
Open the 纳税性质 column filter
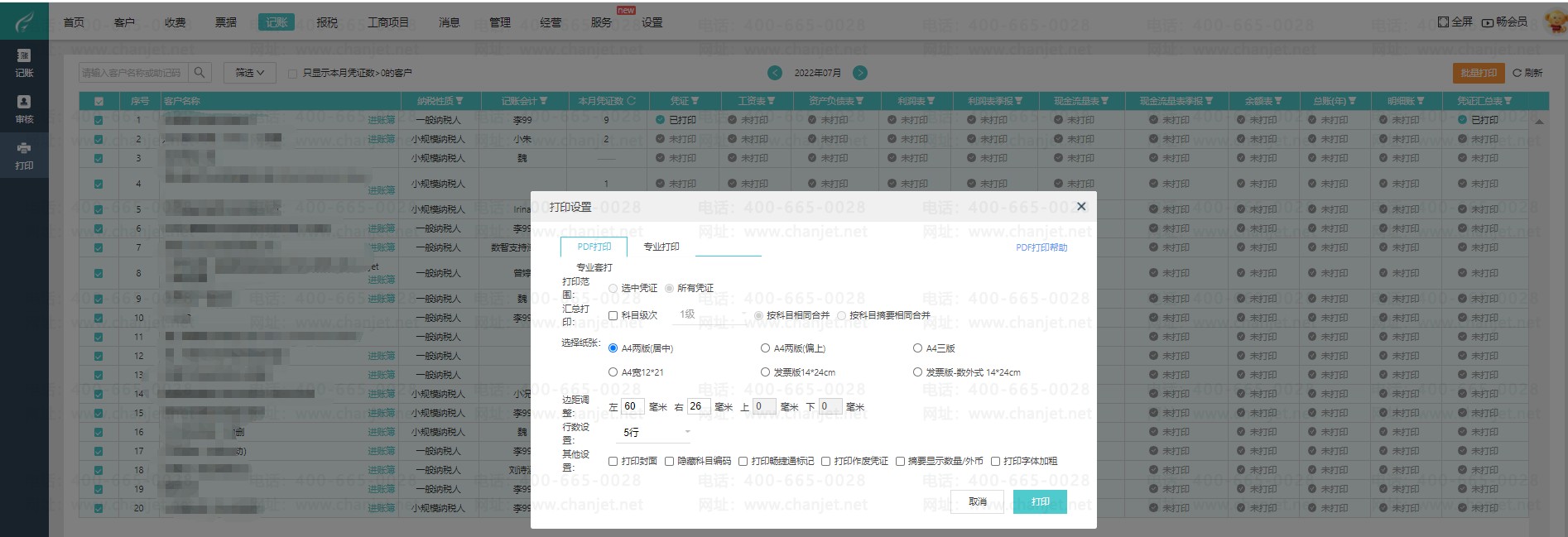tap(459, 101)
